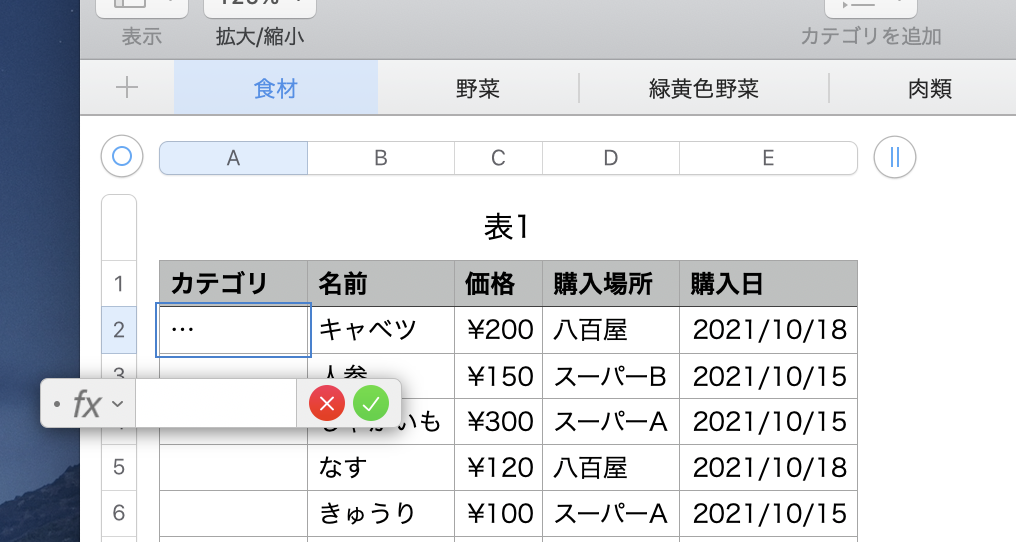Go to the 肉類 sheet tab
The width and height of the screenshot is (1016, 542).
[x=929, y=89]
